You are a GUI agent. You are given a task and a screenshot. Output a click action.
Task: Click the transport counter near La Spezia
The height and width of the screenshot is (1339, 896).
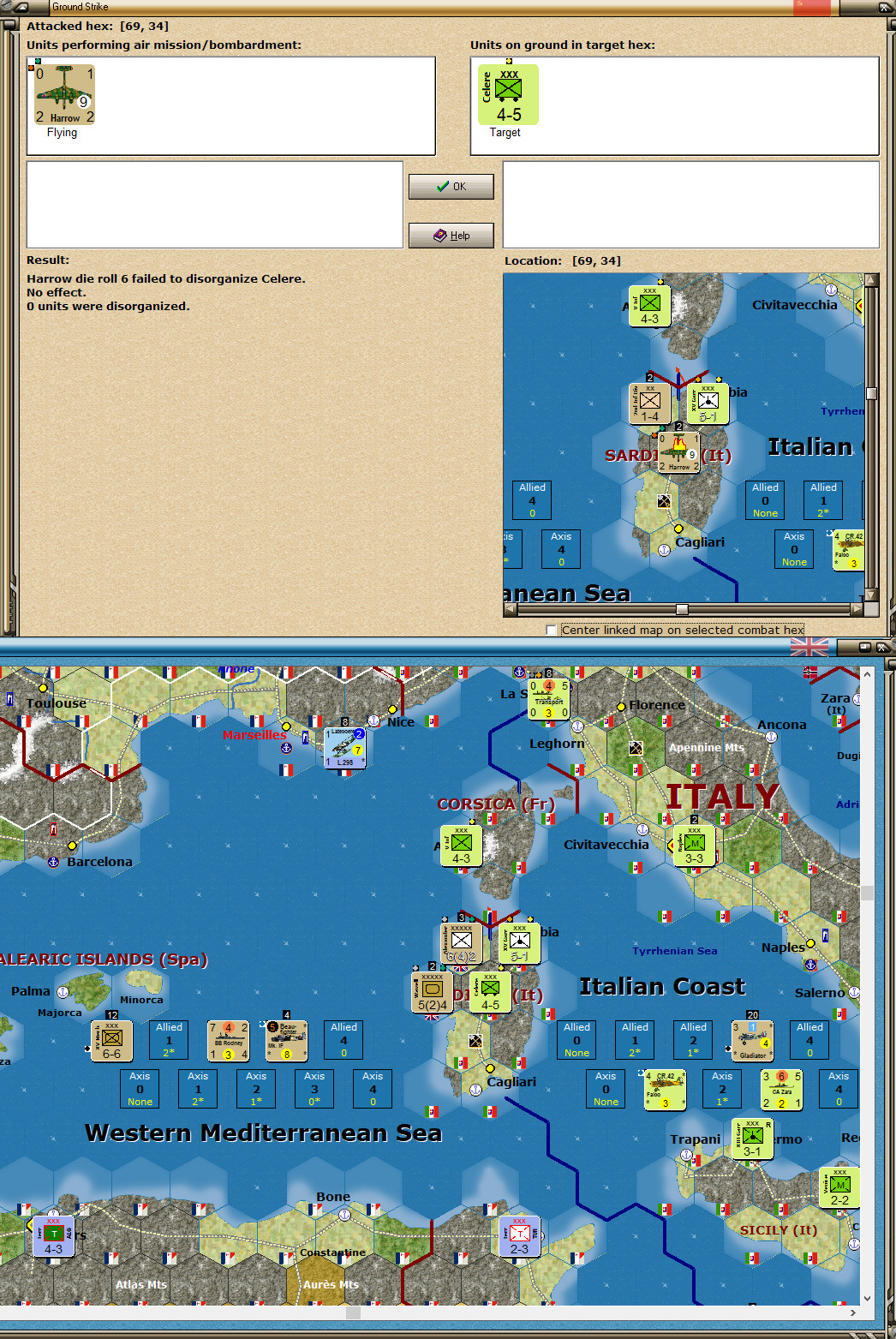click(x=548, y=699)
